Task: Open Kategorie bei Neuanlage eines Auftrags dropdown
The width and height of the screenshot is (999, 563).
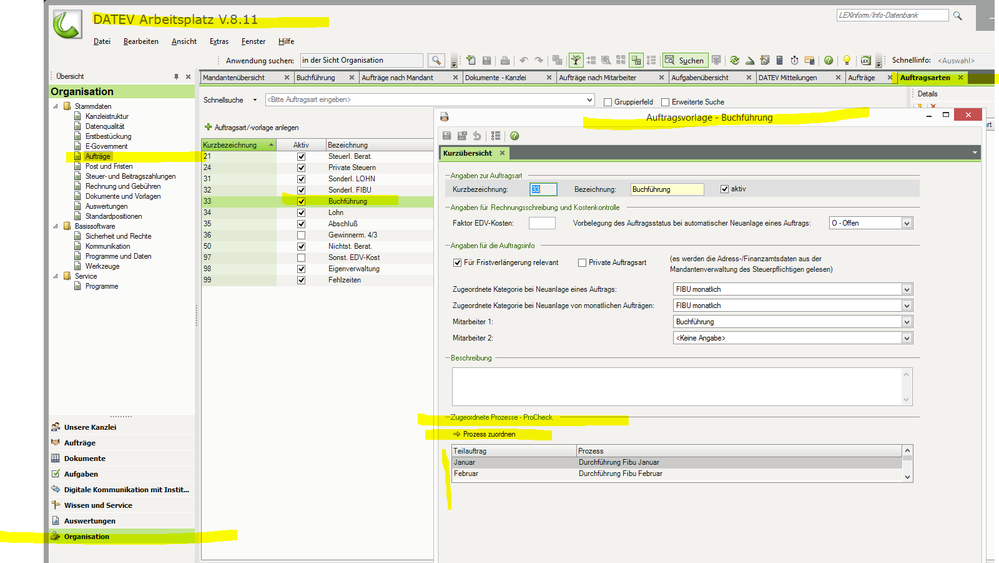Action: pyautogui.click(x=907, y=289)
